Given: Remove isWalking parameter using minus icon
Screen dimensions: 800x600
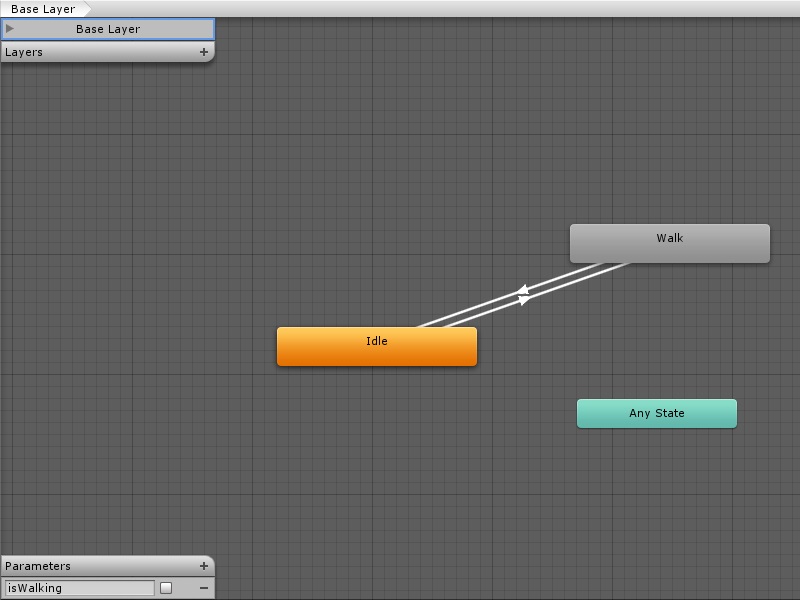Looking at the screenshot, I should (204, 588).
